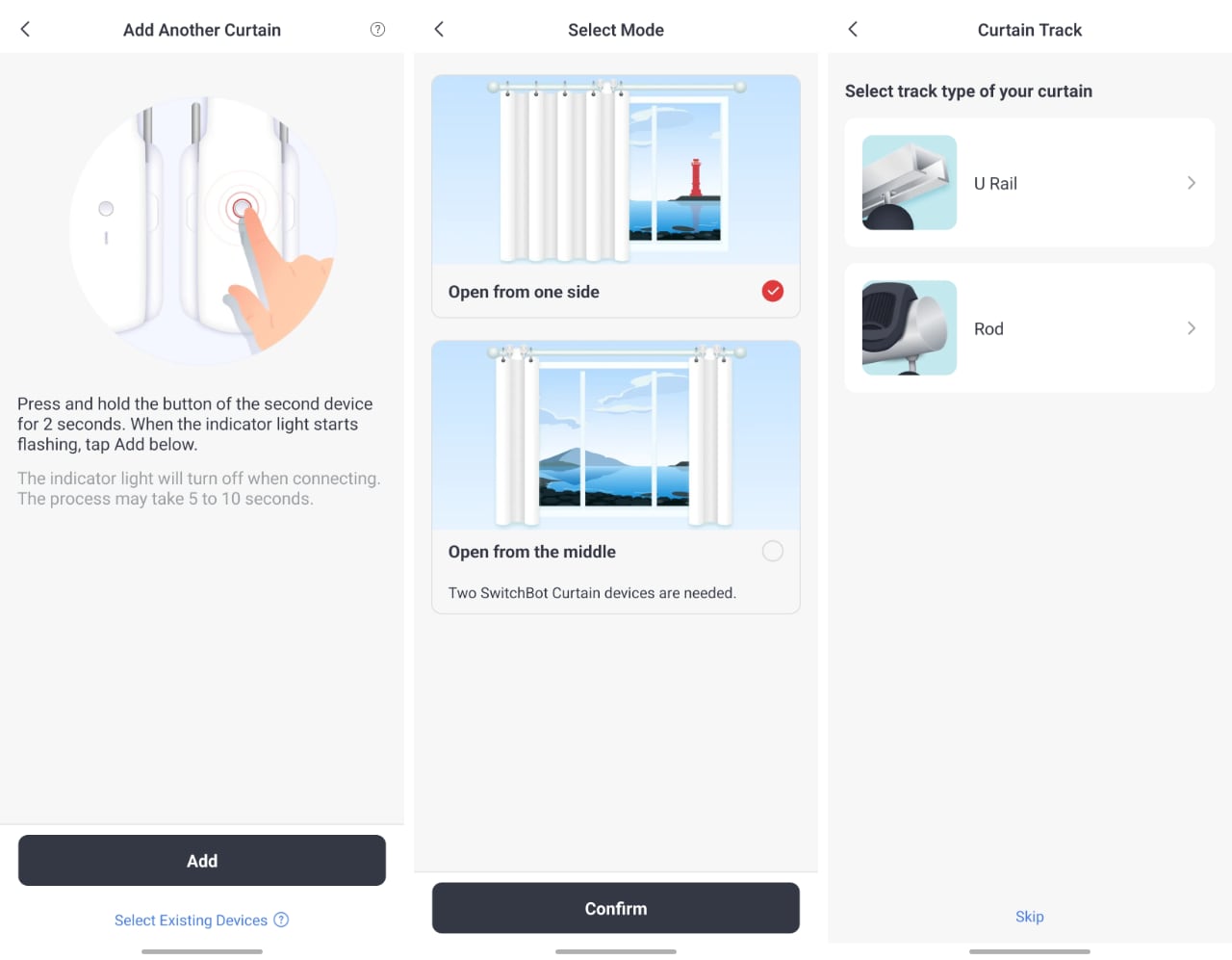Tap the Open from the middle label
The height and width of the screenshot is (960, 1232).
coord(532,552)
